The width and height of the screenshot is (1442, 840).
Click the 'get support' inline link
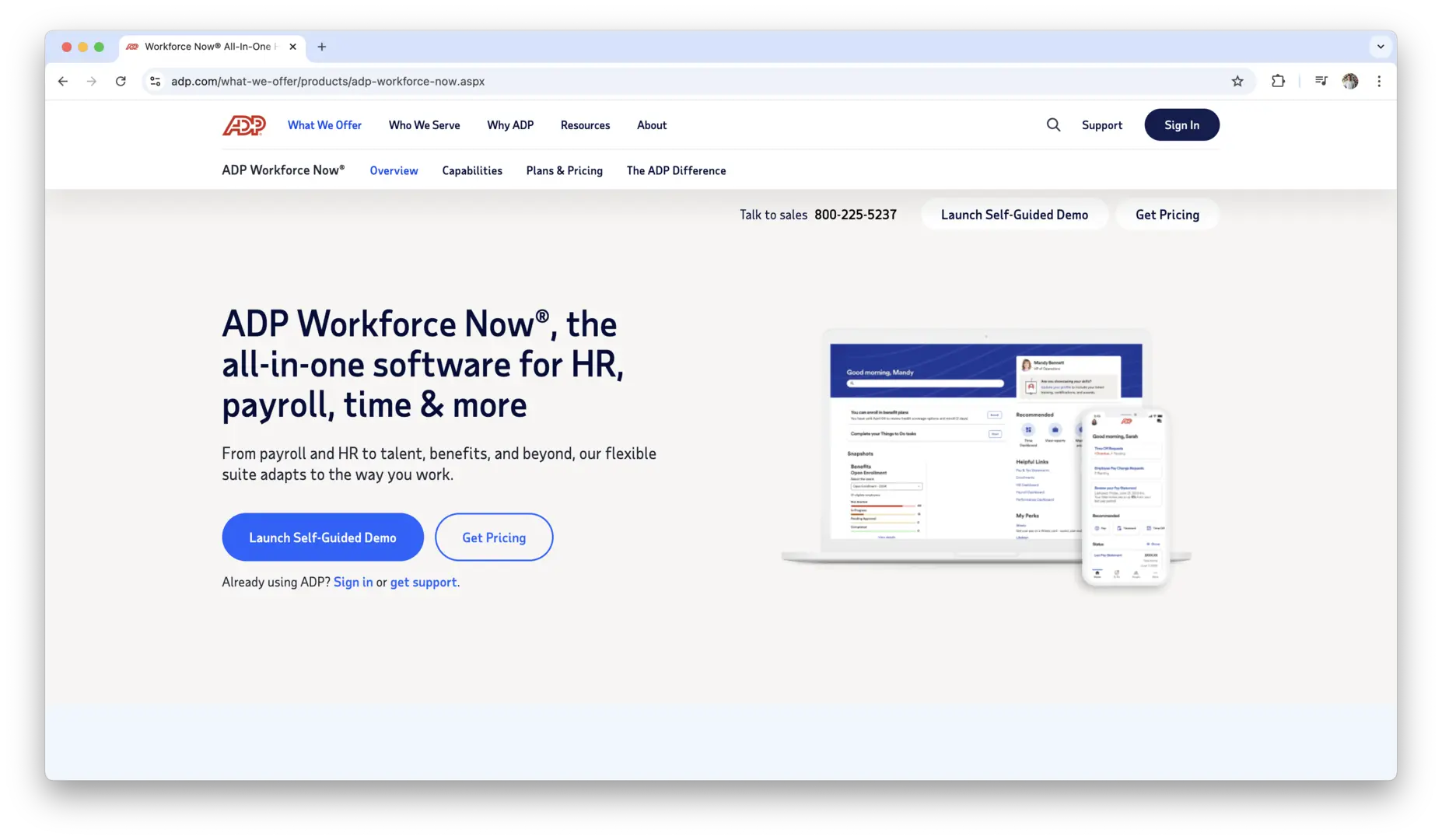point(423,583)
